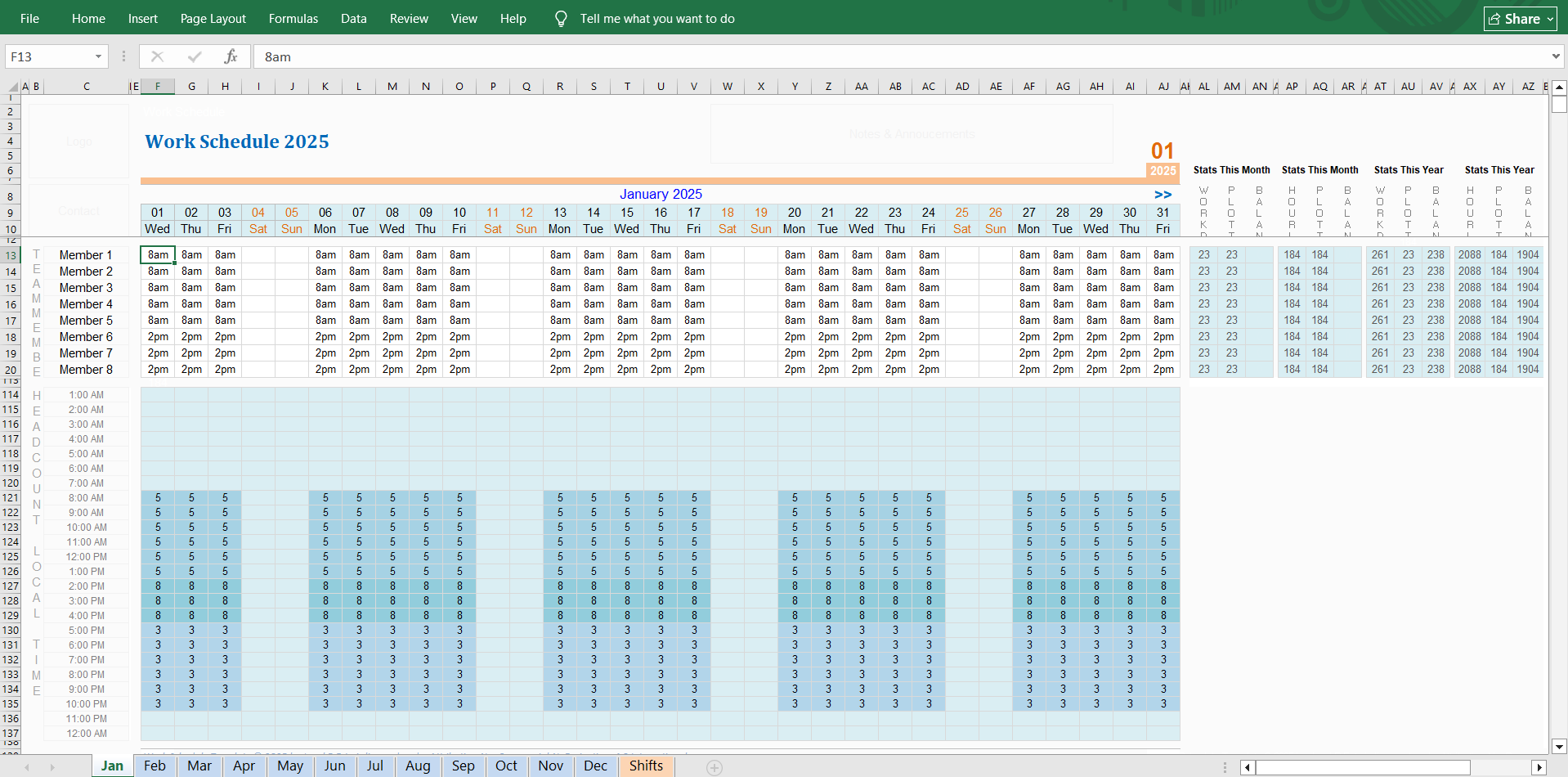
Task: Click the Insert Function (fx) icon
Action: coord(231,56)
